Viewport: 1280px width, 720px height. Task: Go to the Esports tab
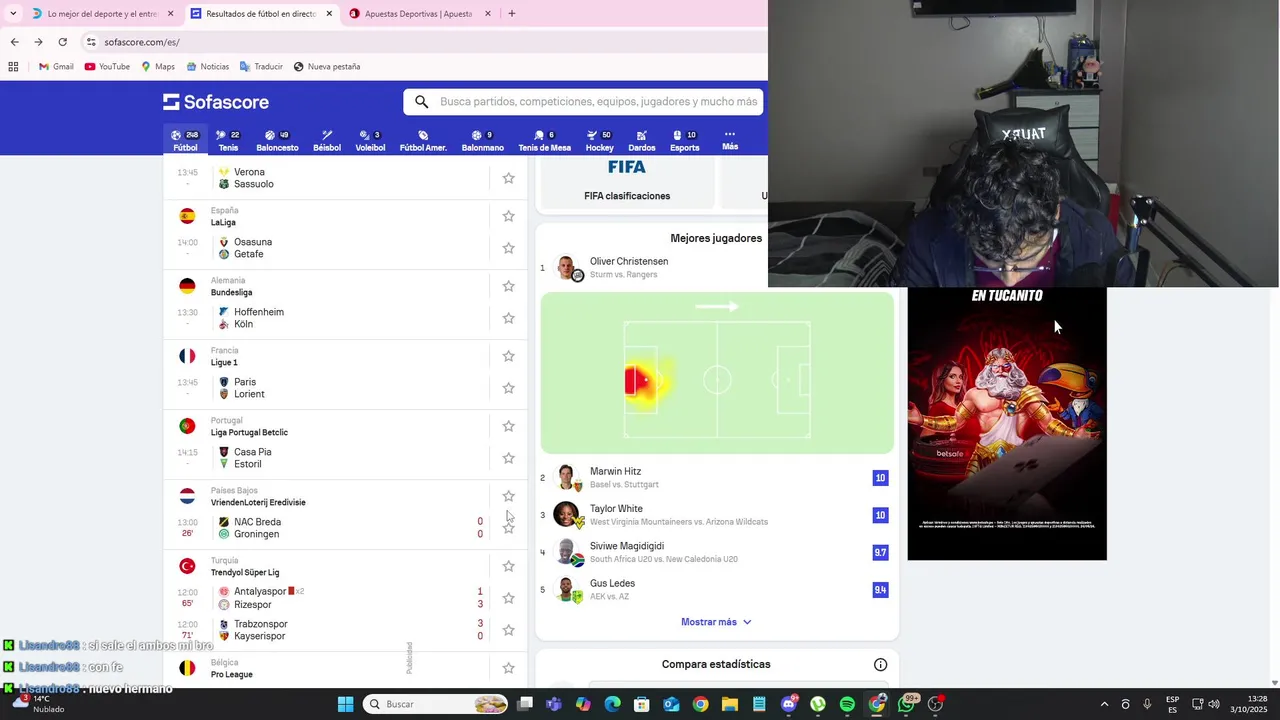(x=685, y=140)
